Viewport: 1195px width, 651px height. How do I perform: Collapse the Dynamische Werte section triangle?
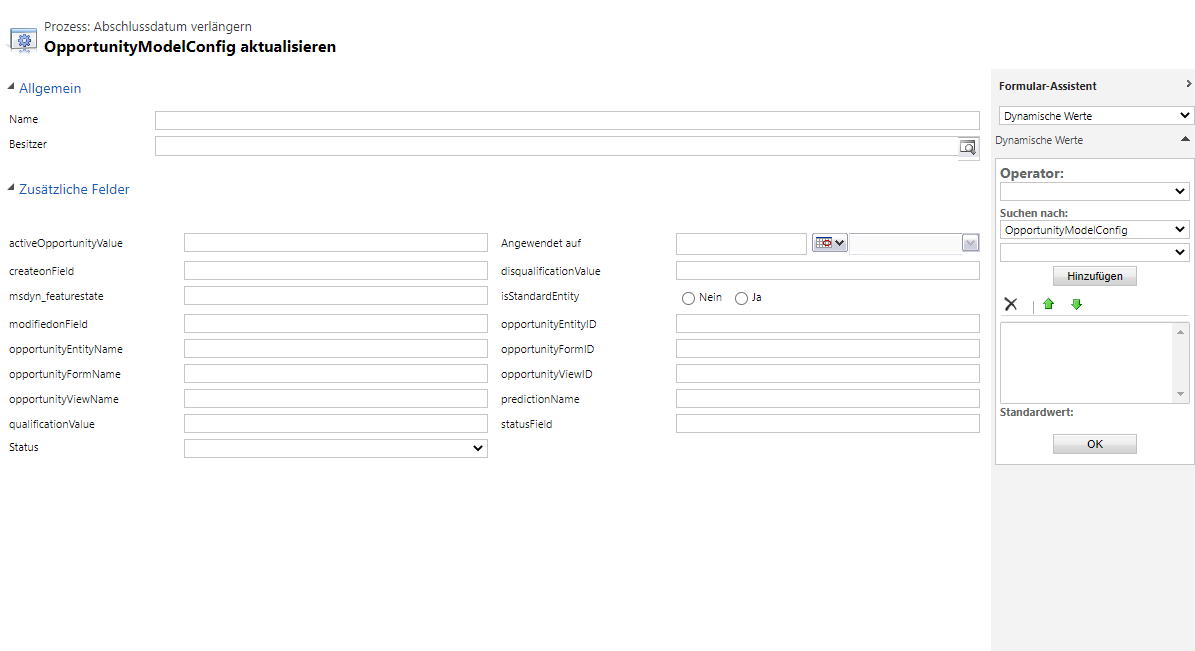click(x=1185, y=139)
